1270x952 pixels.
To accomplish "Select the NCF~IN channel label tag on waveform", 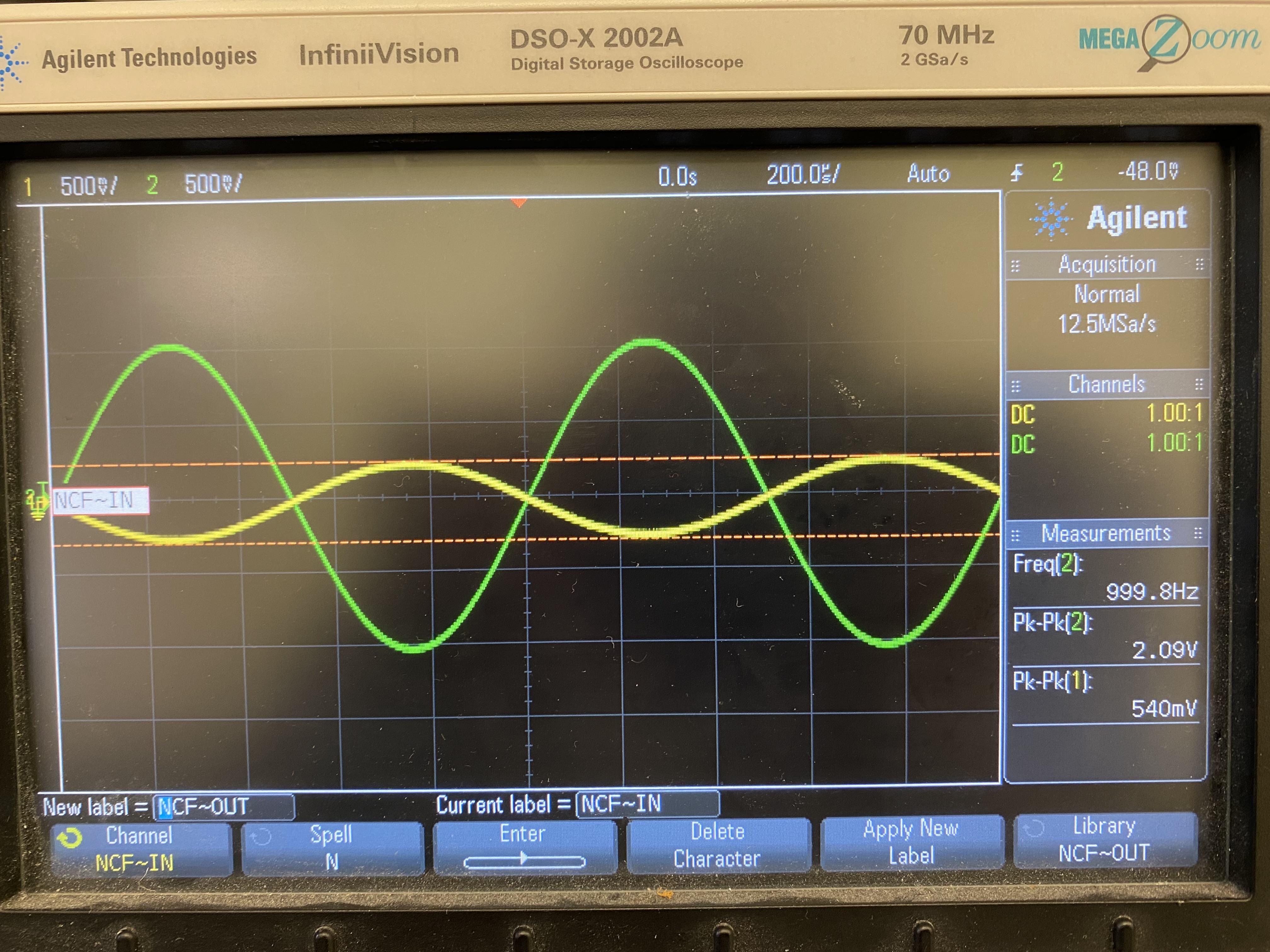I will tap(100, 501).
